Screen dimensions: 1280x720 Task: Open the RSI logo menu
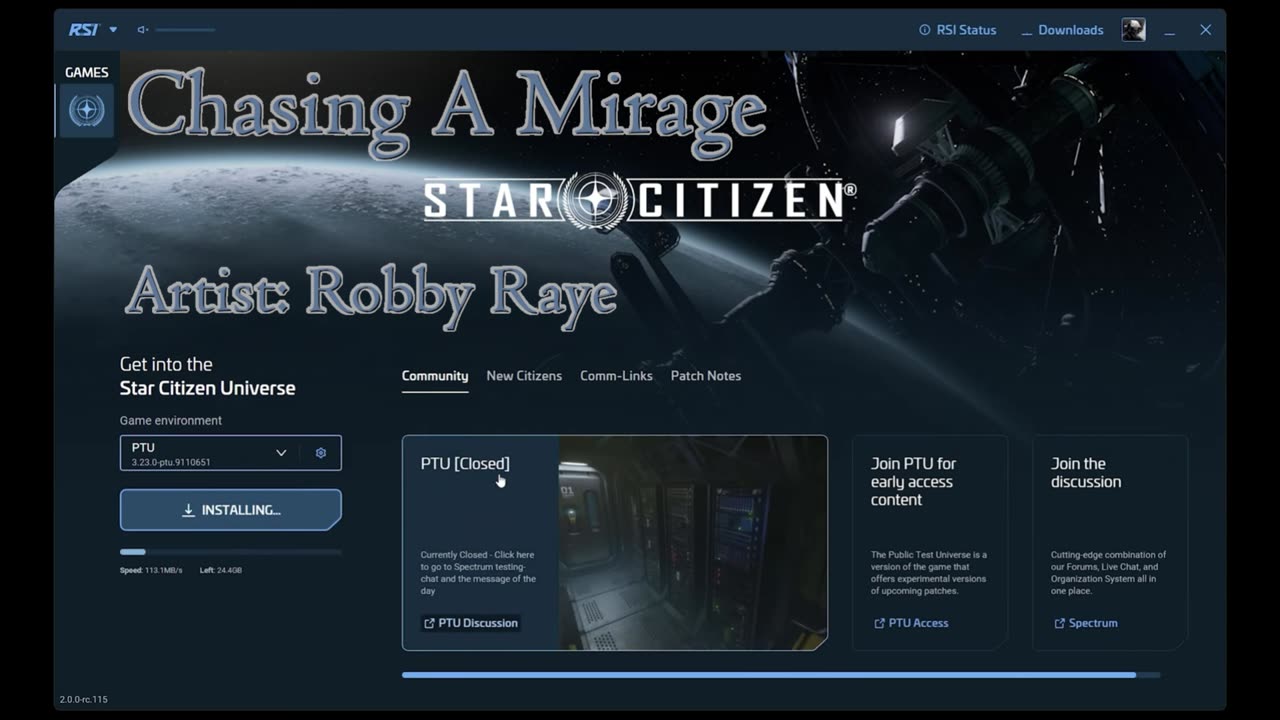[x=83, y=30]
